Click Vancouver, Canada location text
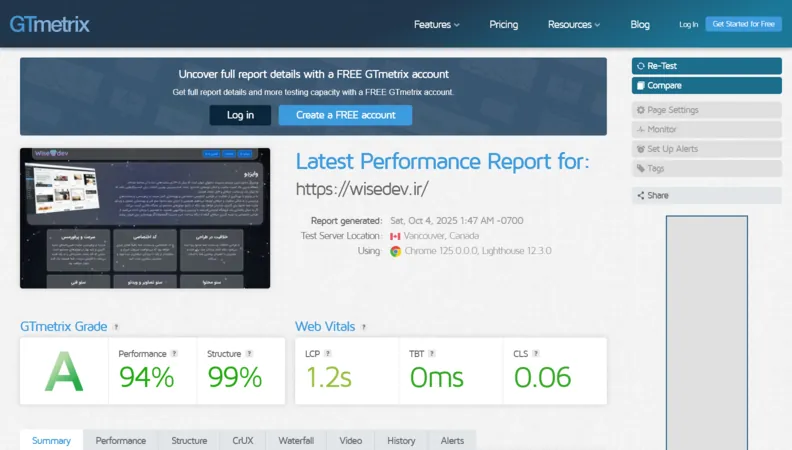 coord(441,236)
